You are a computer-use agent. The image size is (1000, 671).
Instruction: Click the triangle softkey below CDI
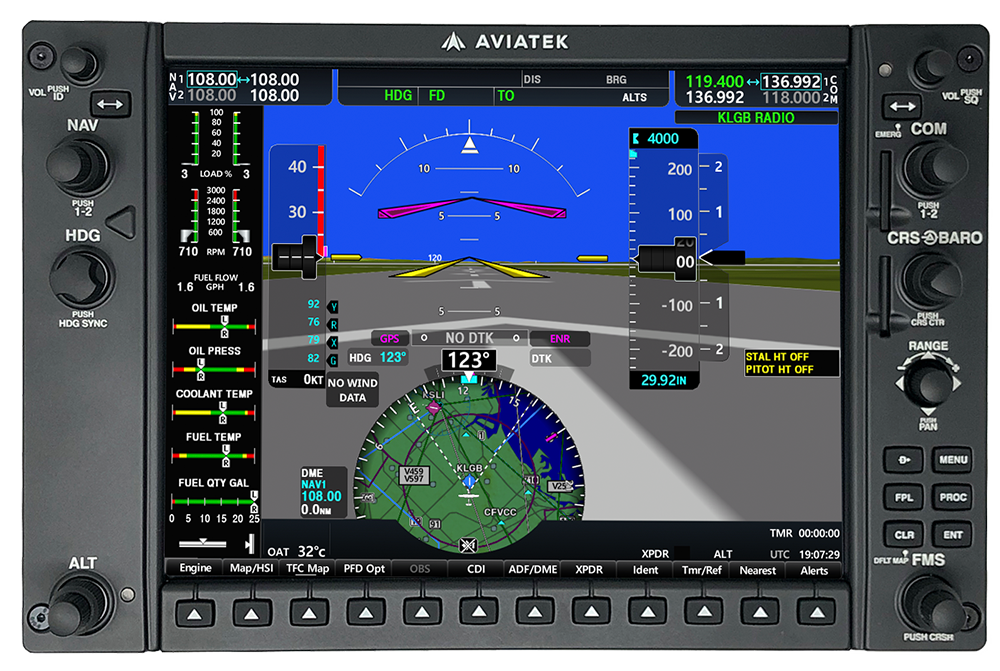pyautogui.click(x=478, y=612)
